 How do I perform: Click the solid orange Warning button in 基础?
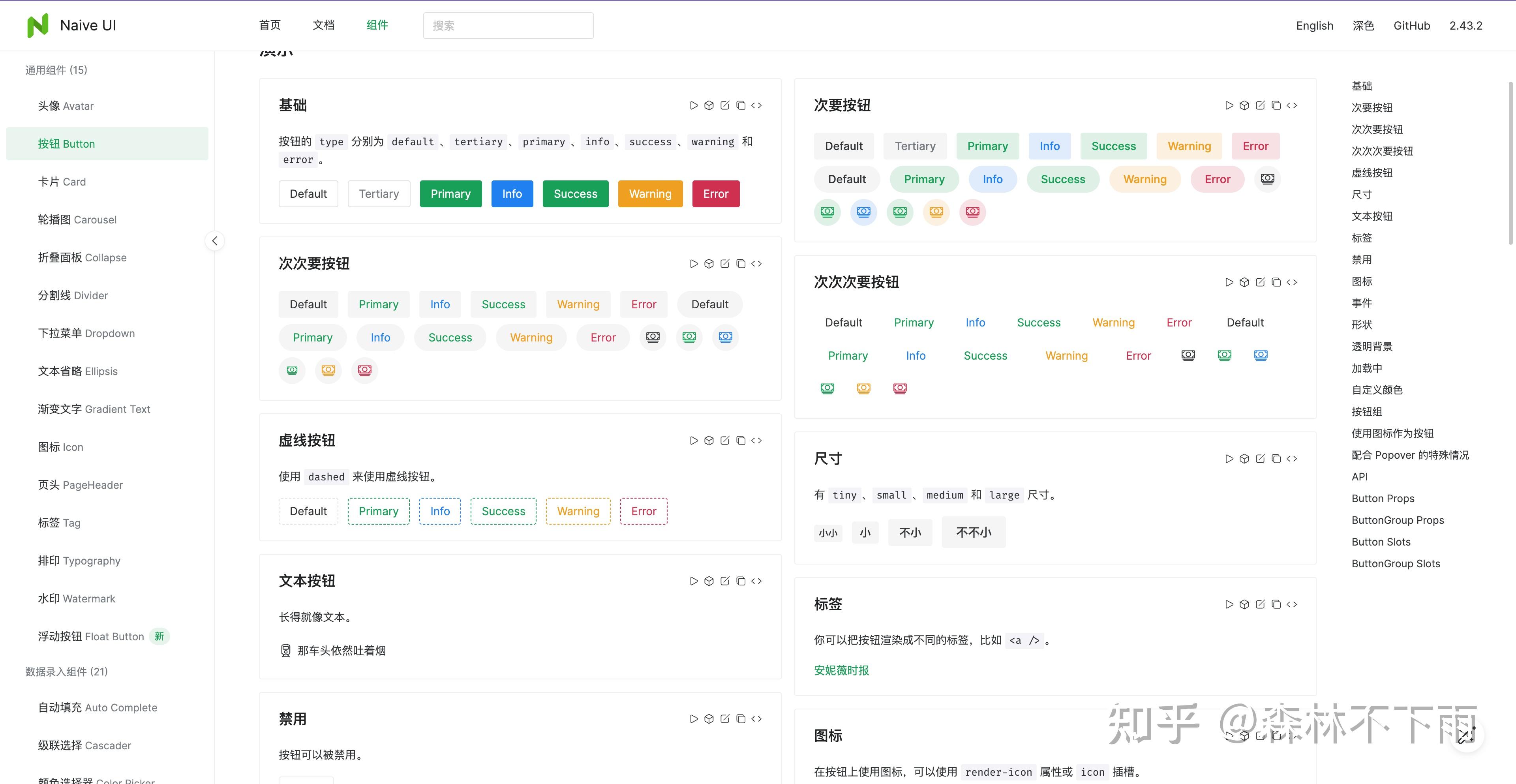(x=650, y=194)
